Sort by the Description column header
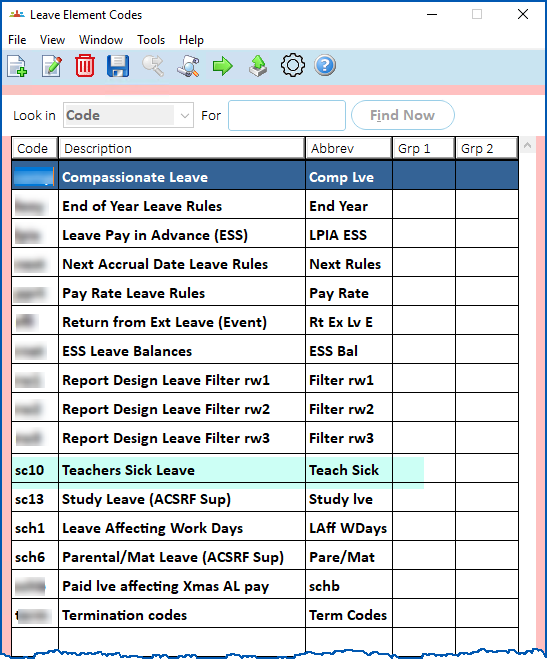This screenshot has width=547, height=659. tap(181, 148)
